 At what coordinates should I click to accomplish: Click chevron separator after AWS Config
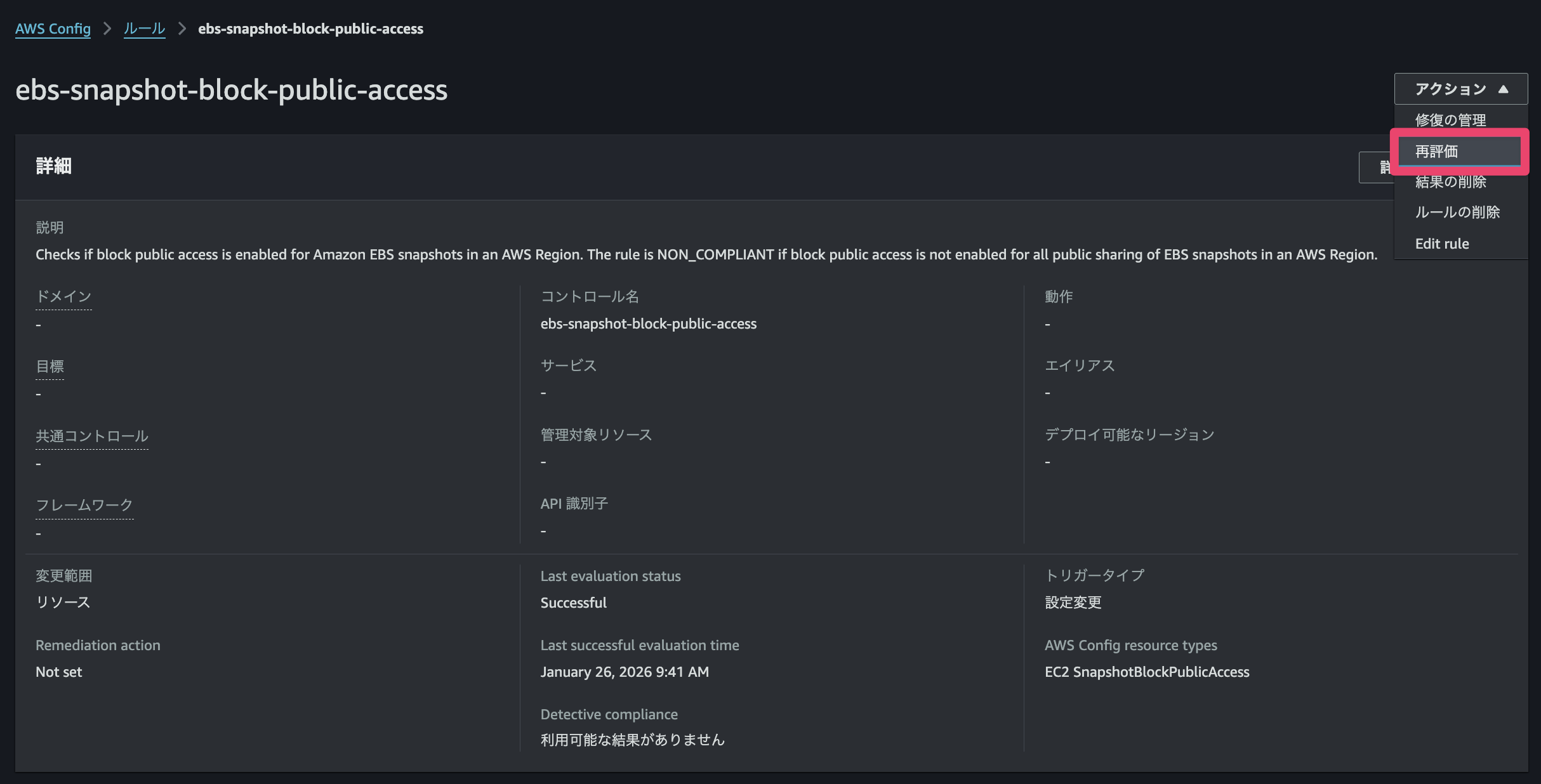point(107,29)
